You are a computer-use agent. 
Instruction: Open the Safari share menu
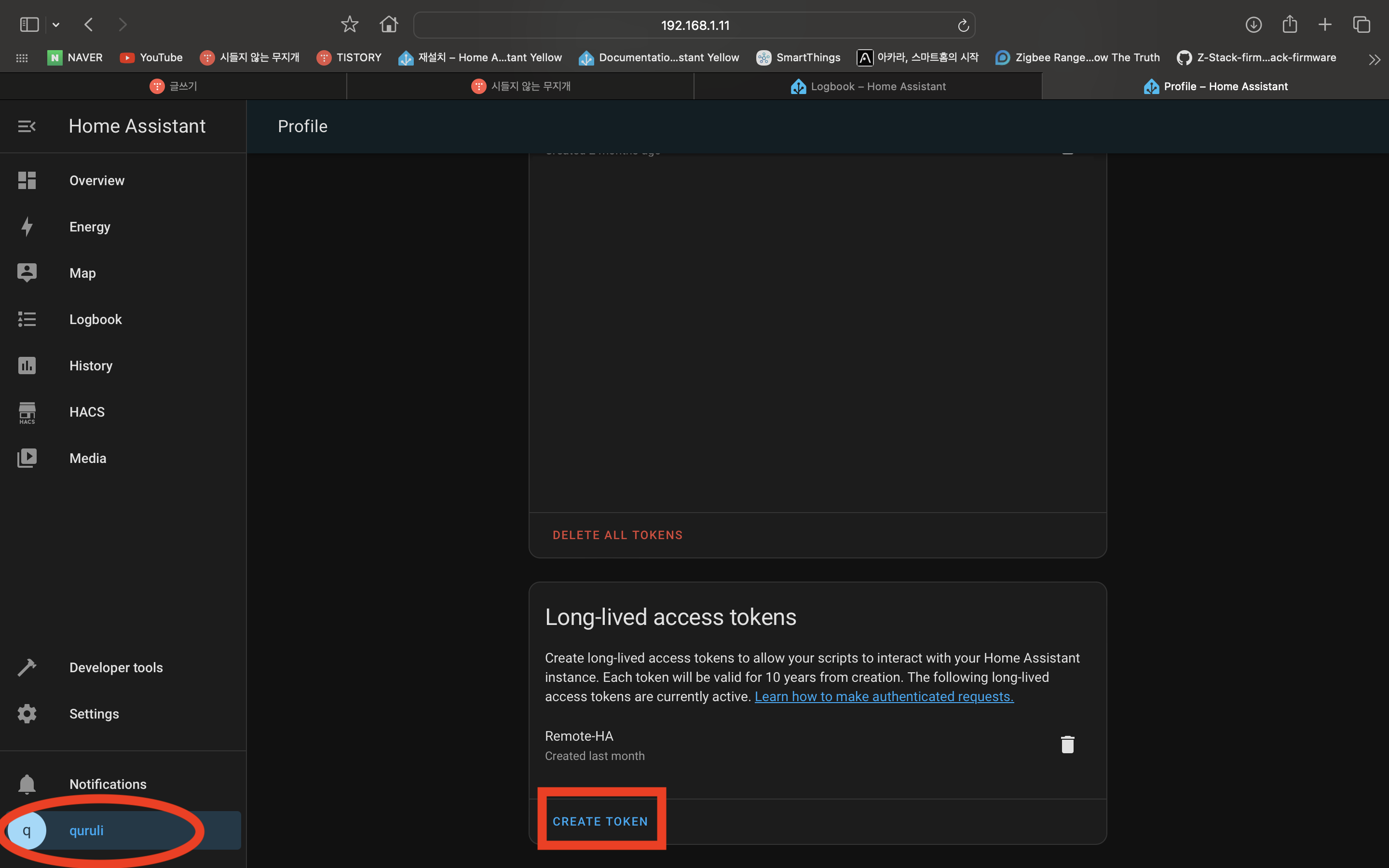[x=1289, y=24]
